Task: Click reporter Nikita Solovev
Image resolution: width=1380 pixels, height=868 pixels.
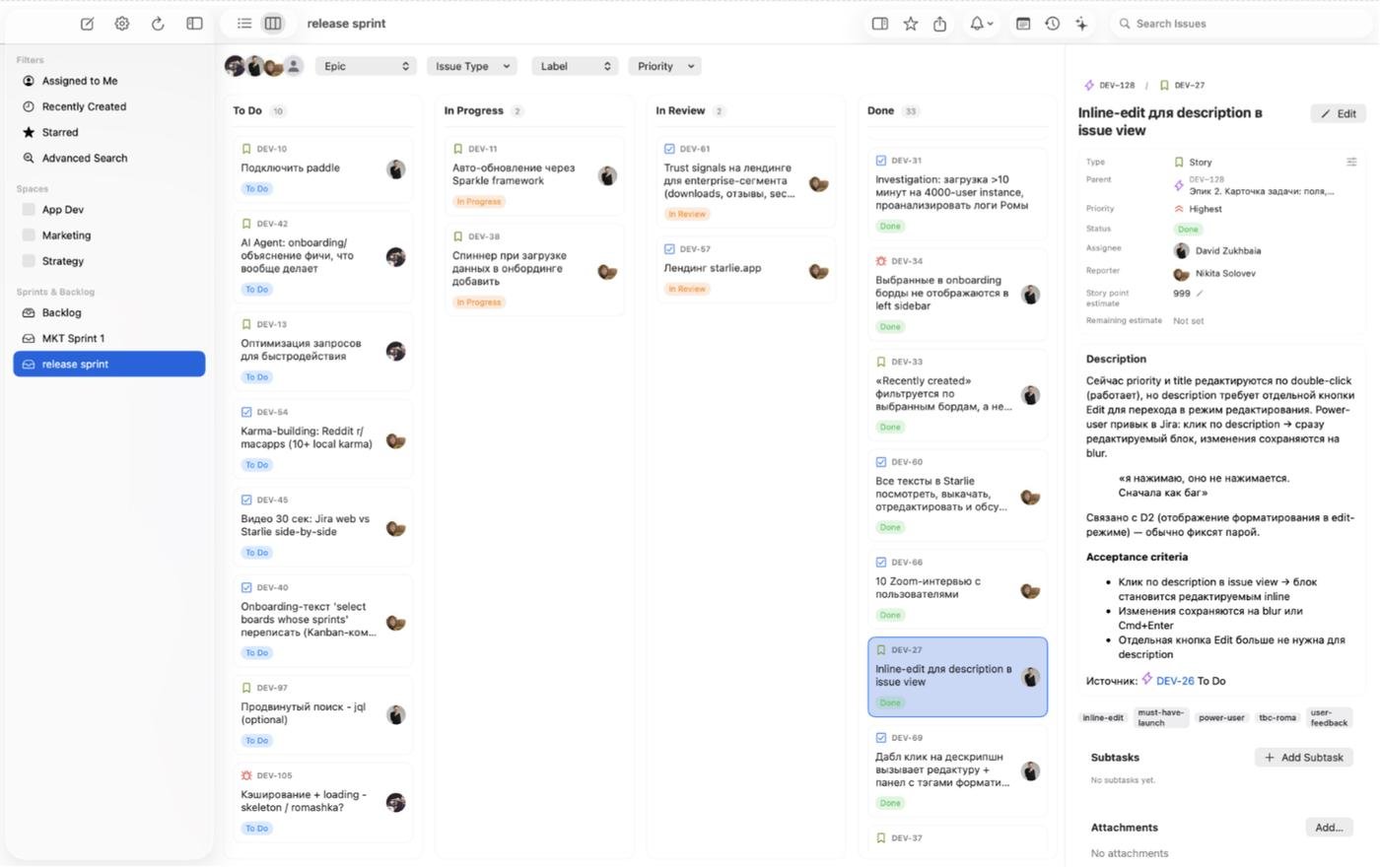Action: point(1215,274)
